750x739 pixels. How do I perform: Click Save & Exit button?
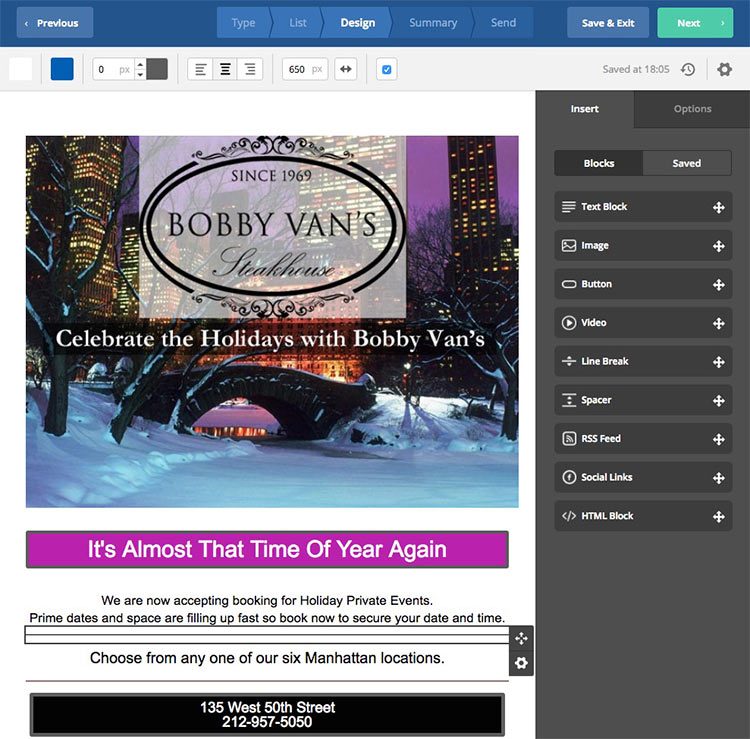click(x=608, y=22)
